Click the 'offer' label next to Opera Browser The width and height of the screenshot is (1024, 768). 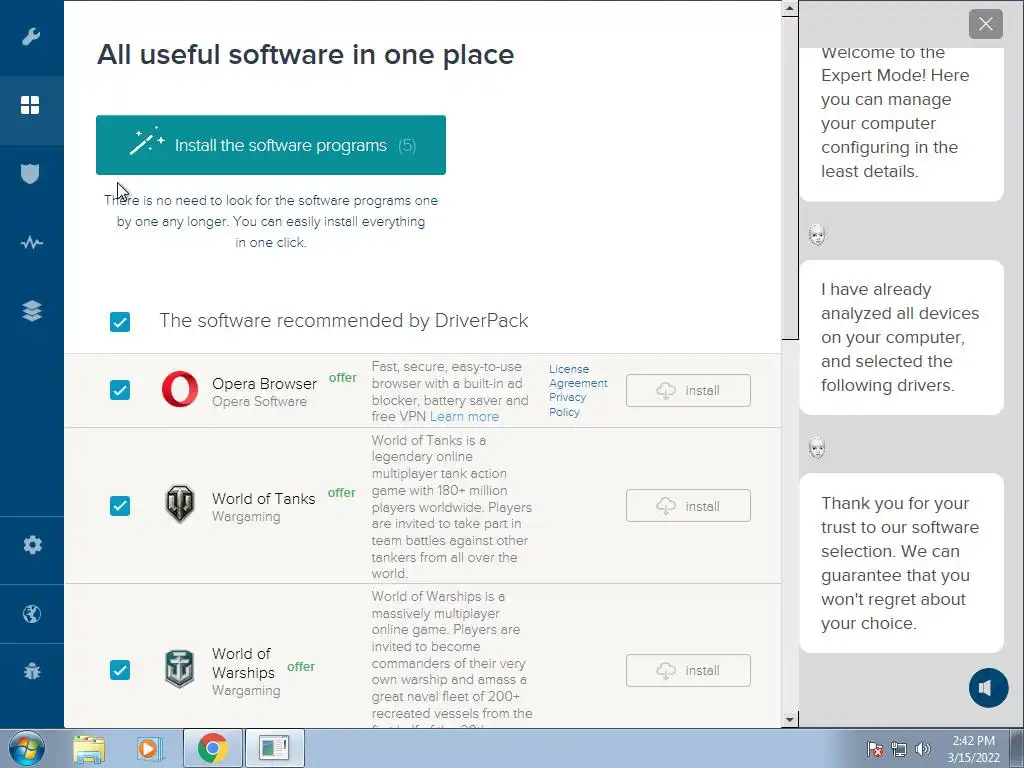[343, 377]
